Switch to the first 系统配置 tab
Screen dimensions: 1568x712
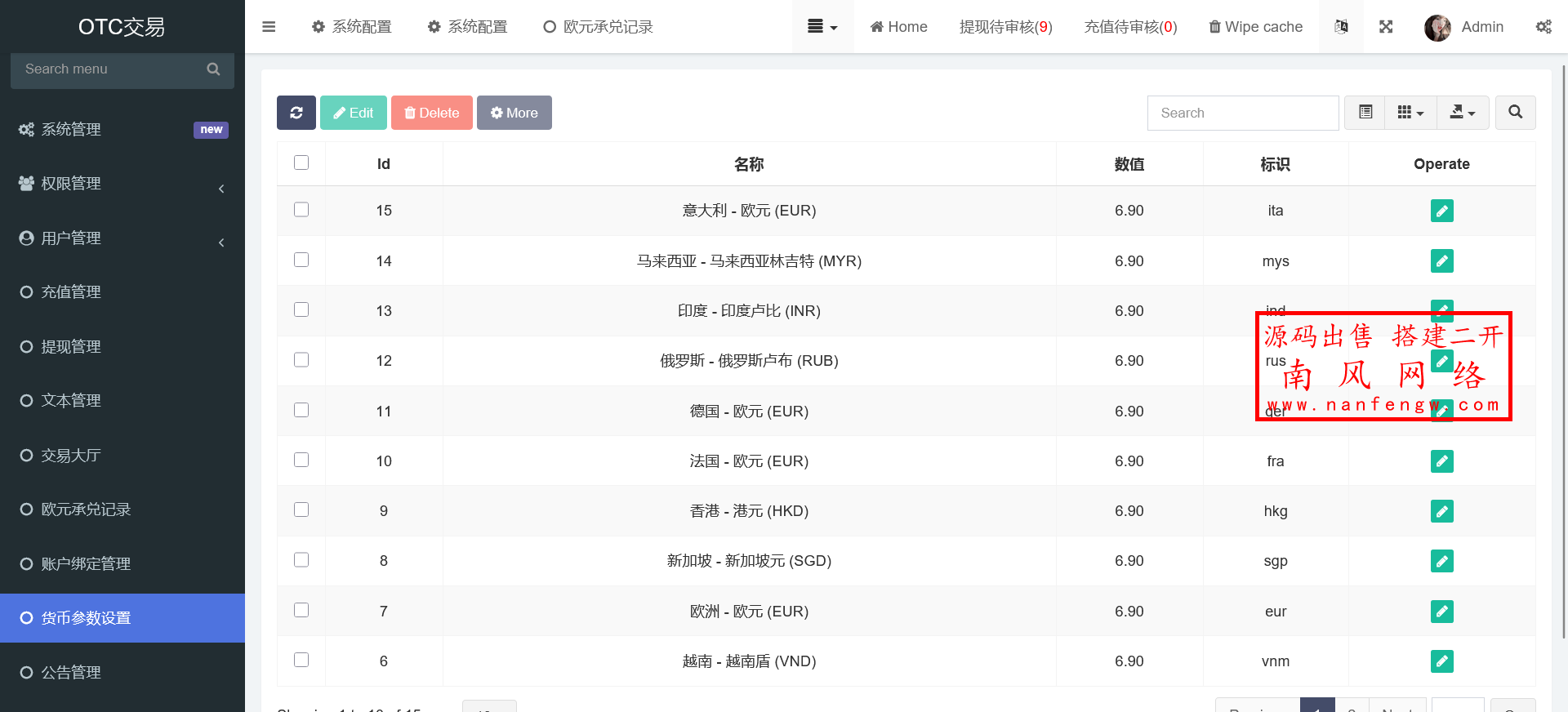click(x=352, y=27)
